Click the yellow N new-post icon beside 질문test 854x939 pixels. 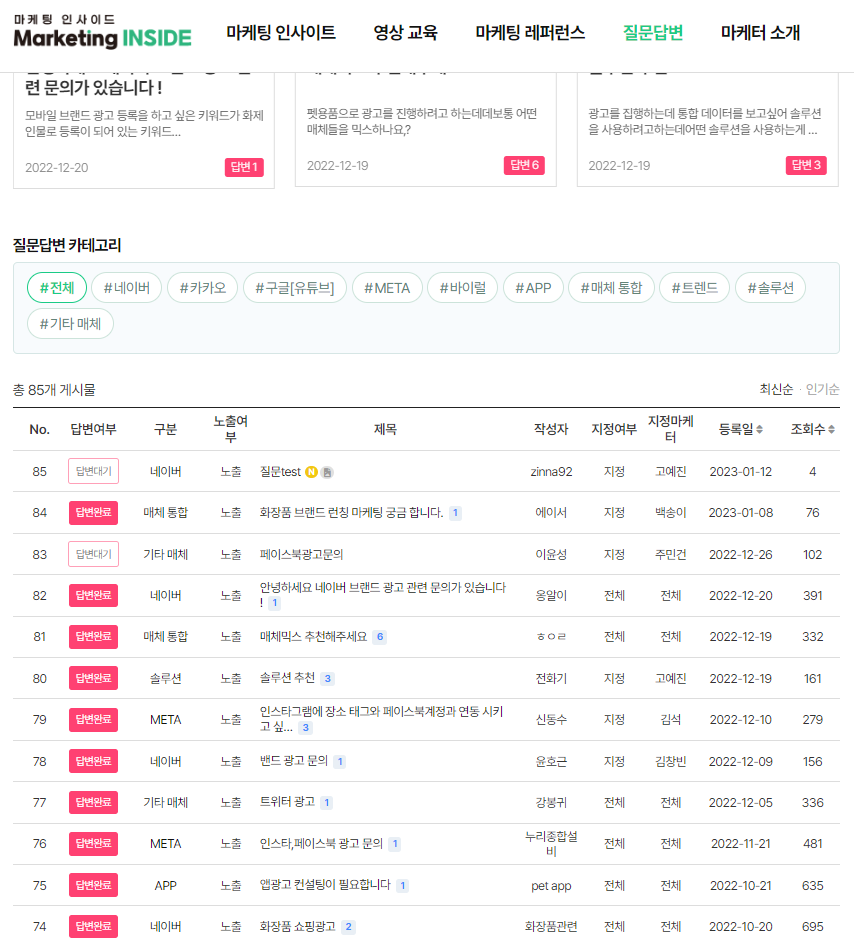click(x=311, y=472)
